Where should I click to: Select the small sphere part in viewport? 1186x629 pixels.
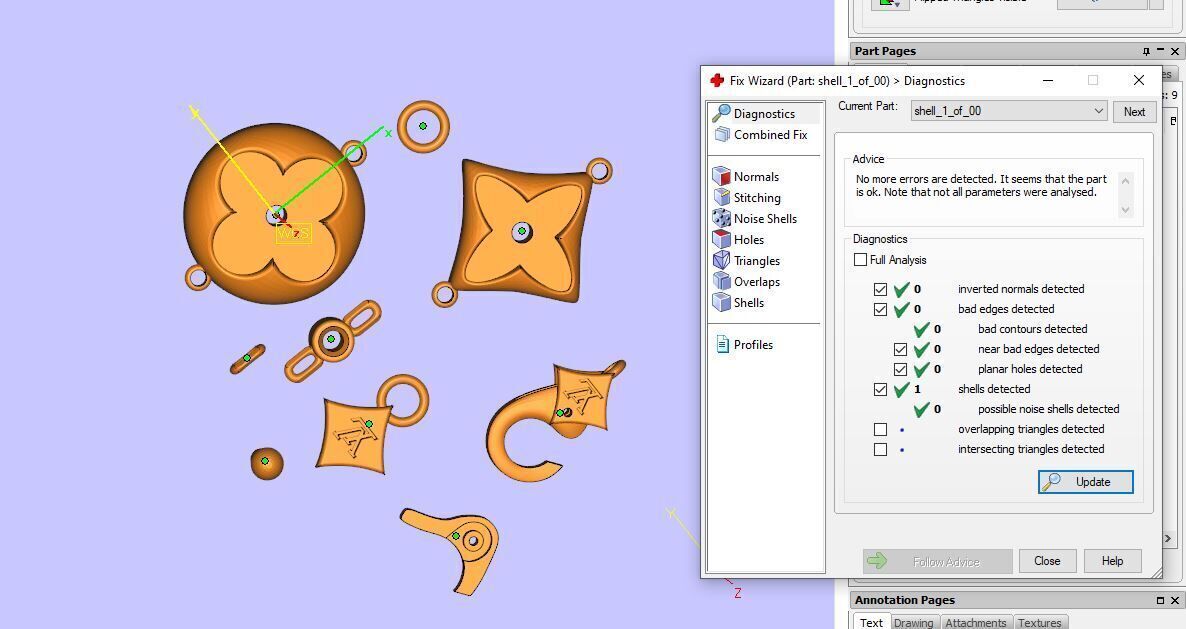266,463
